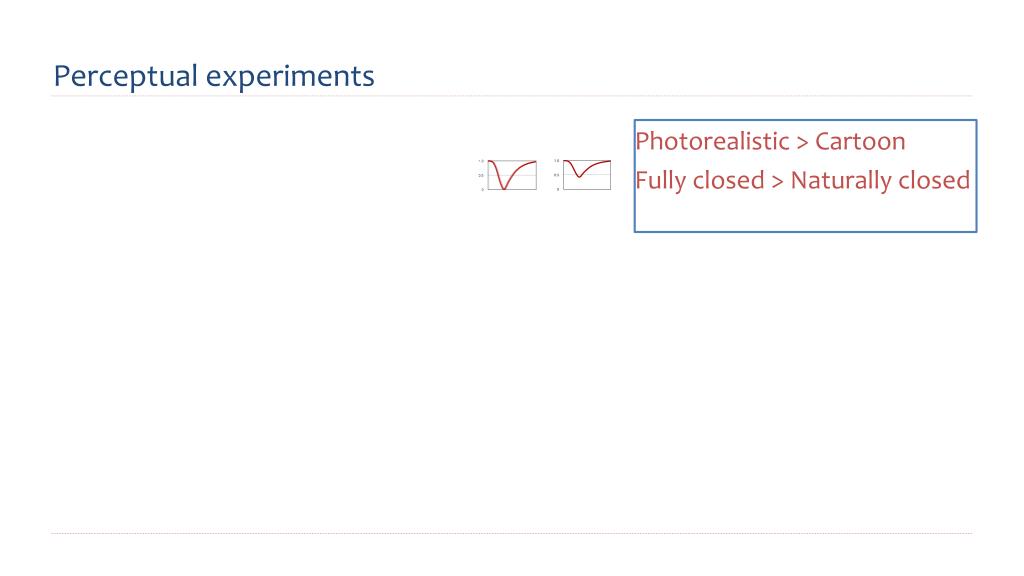The height and width of the screenshot is (576, 1024).
Task: Click the words Fully closed
Action: point(699,181)
